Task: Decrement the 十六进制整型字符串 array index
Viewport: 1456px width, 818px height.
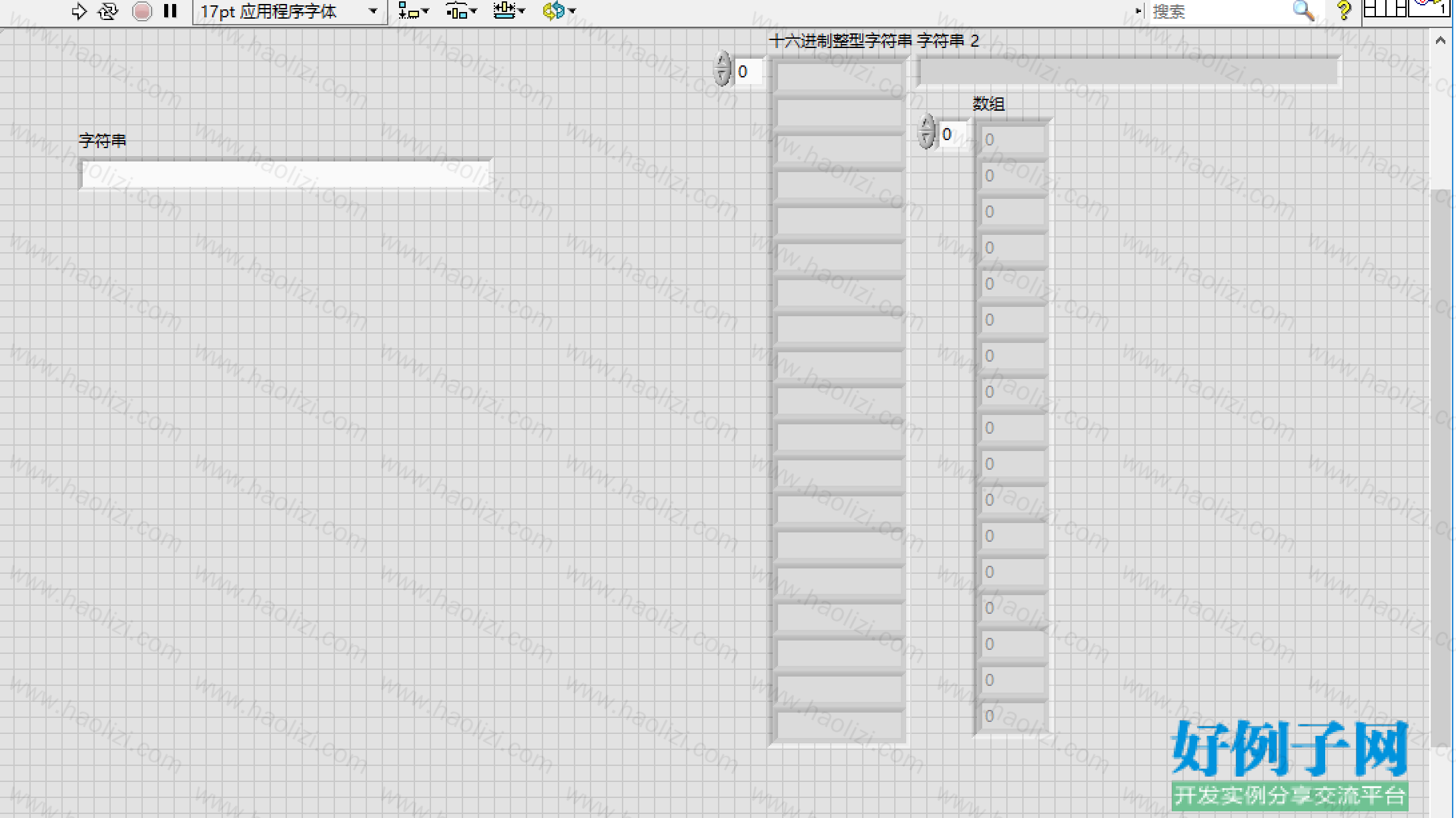Action: click(x=722, y=78)
